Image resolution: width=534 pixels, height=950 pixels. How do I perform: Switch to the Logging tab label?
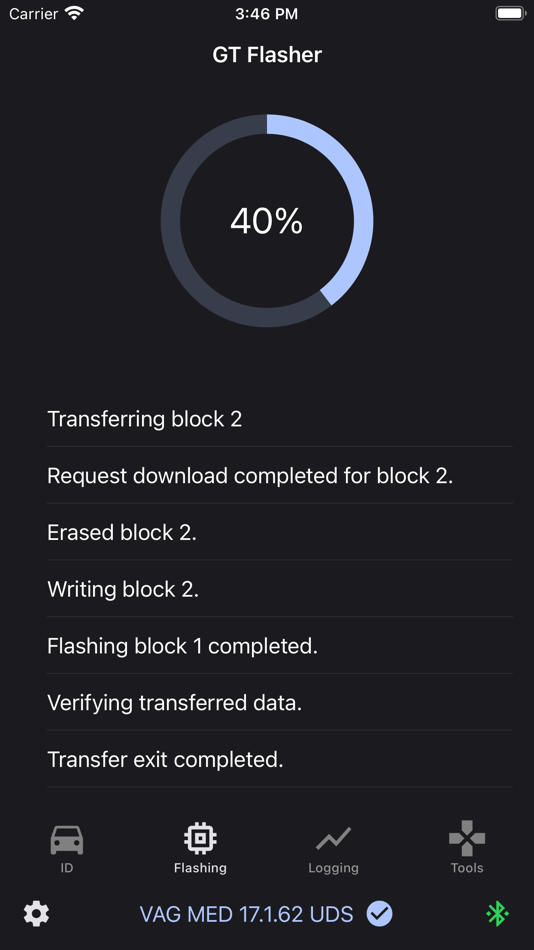click(333, 868)
